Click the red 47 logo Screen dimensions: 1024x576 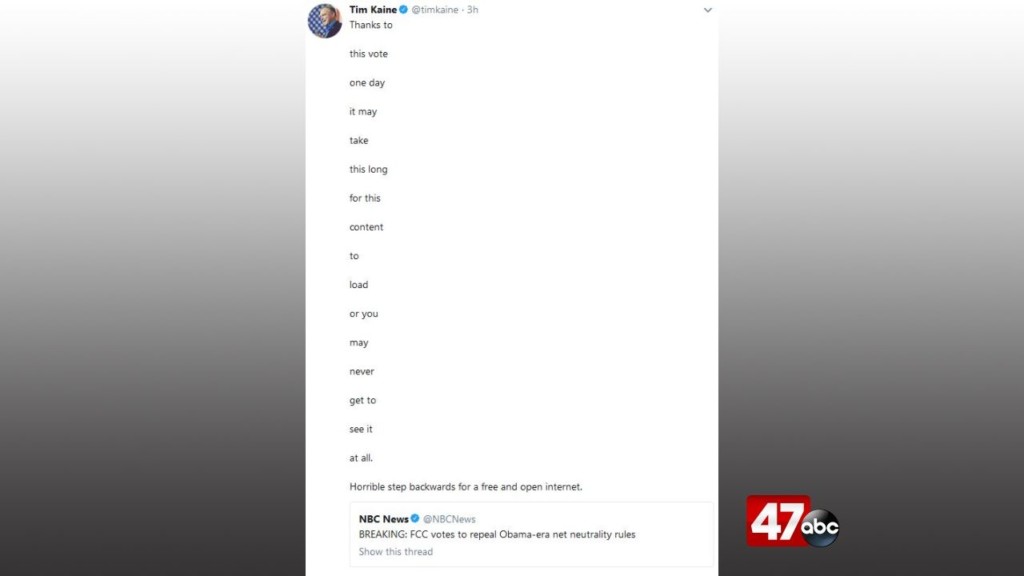click(778, 520)
